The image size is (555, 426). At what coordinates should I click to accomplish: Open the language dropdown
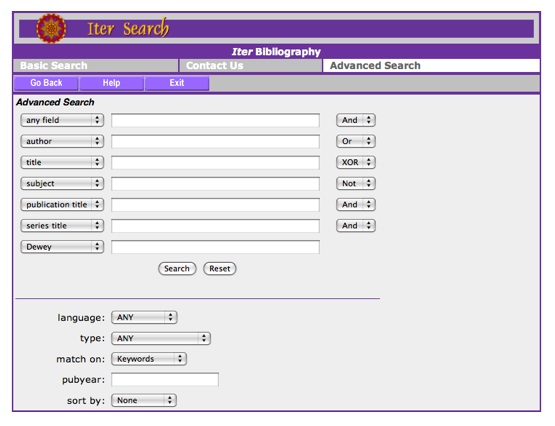pos(144,317)
